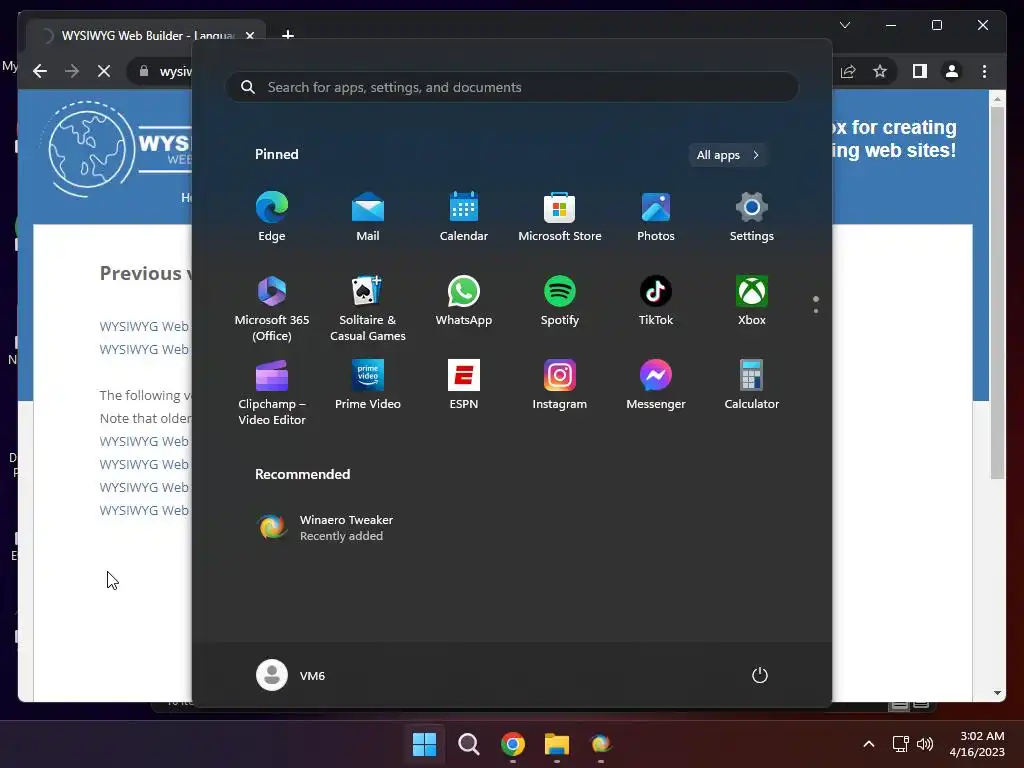Screen dimensions: 1024x768
Task: Launch TikTok
Action: pyautogui.click(x=656, y=301)
